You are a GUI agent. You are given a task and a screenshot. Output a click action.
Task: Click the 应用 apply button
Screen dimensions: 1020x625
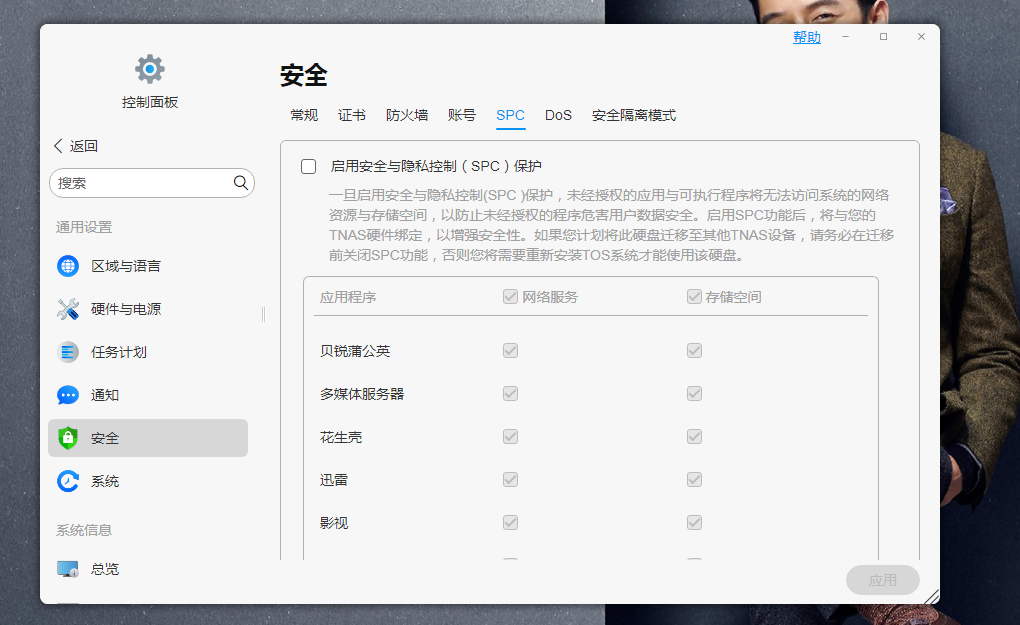[x=883, y=580]
